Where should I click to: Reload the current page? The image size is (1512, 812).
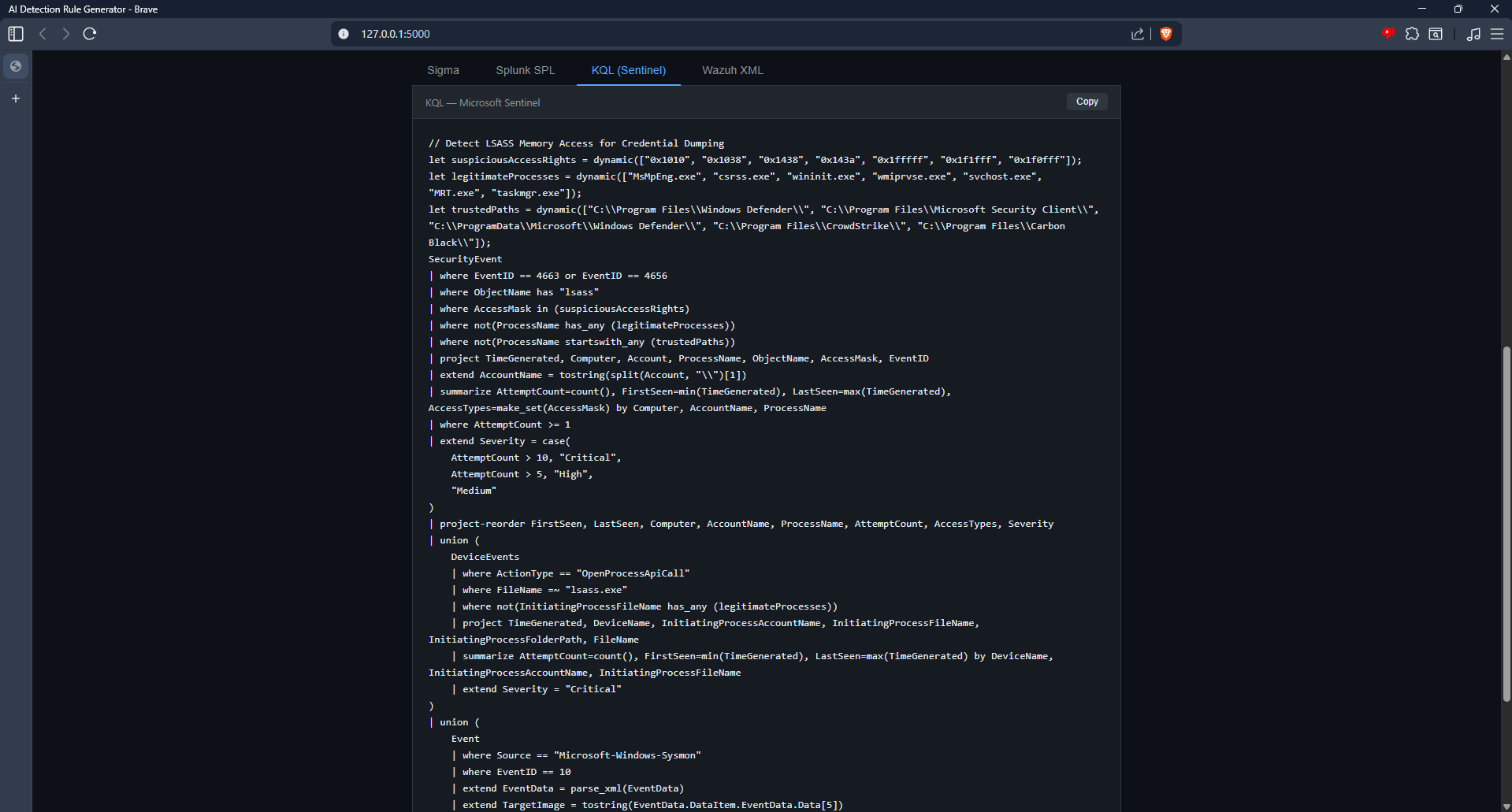pos(90,34)
